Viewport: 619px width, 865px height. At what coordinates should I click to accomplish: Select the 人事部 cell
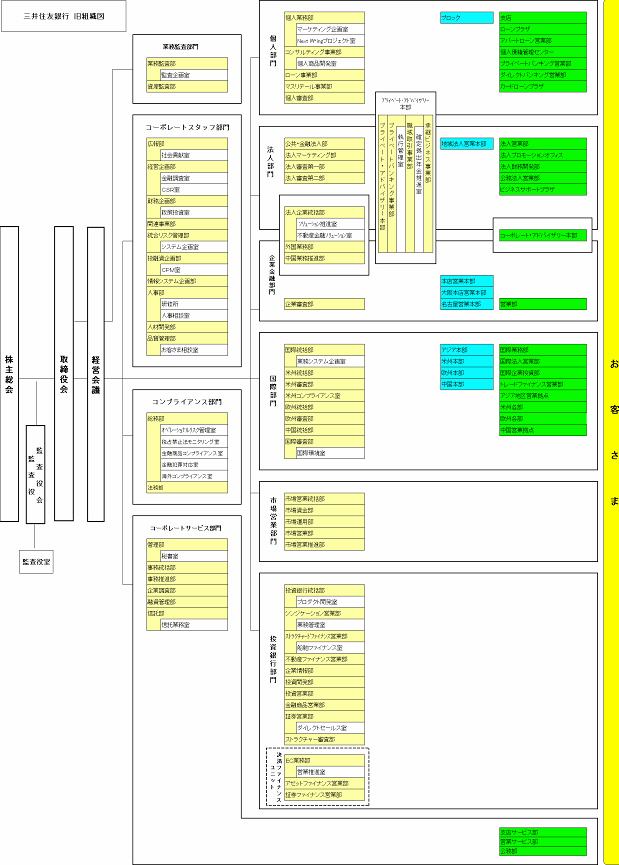pos(186,293)
